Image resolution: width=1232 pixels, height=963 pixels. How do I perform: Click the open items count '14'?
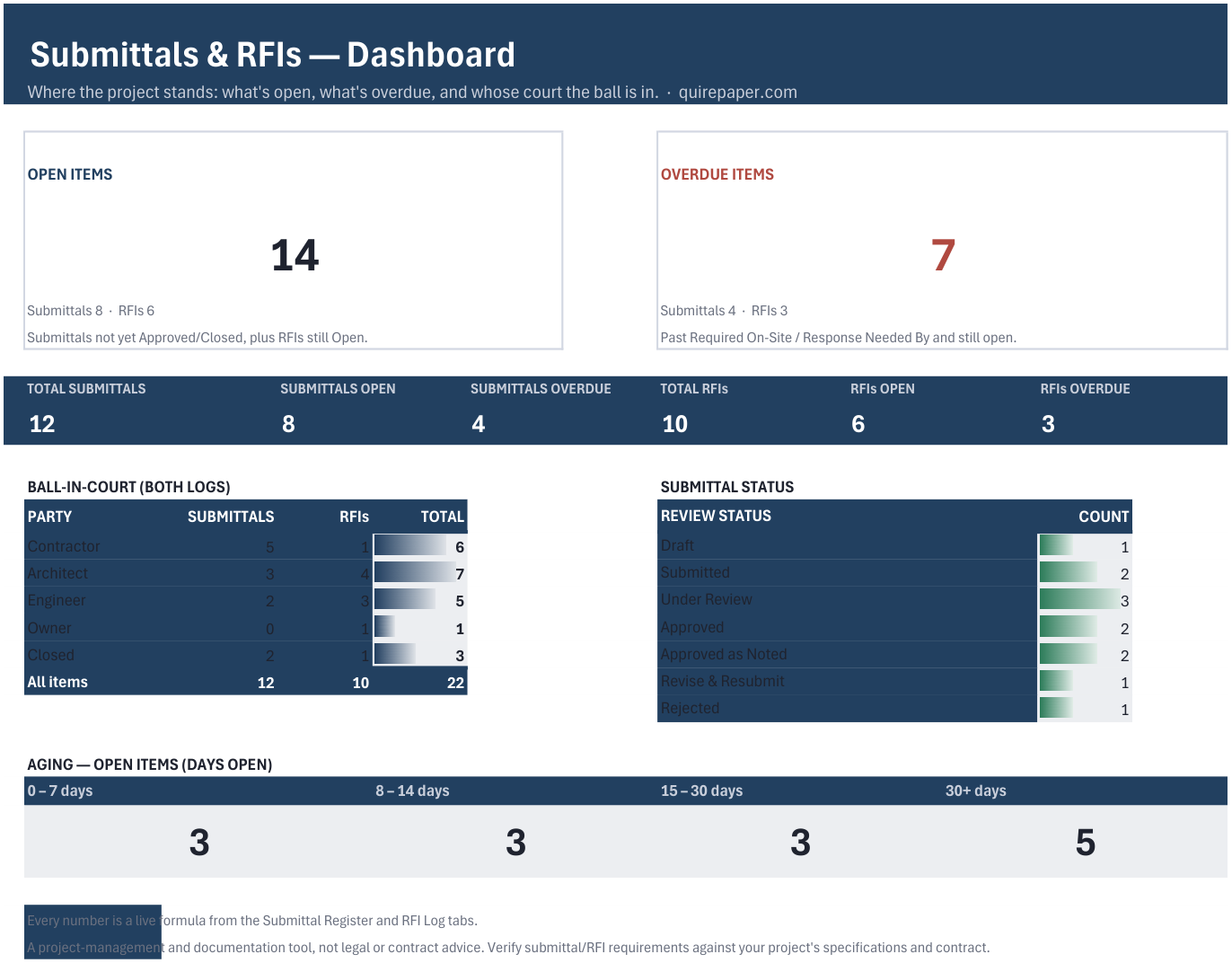click(x=295, y=256)
